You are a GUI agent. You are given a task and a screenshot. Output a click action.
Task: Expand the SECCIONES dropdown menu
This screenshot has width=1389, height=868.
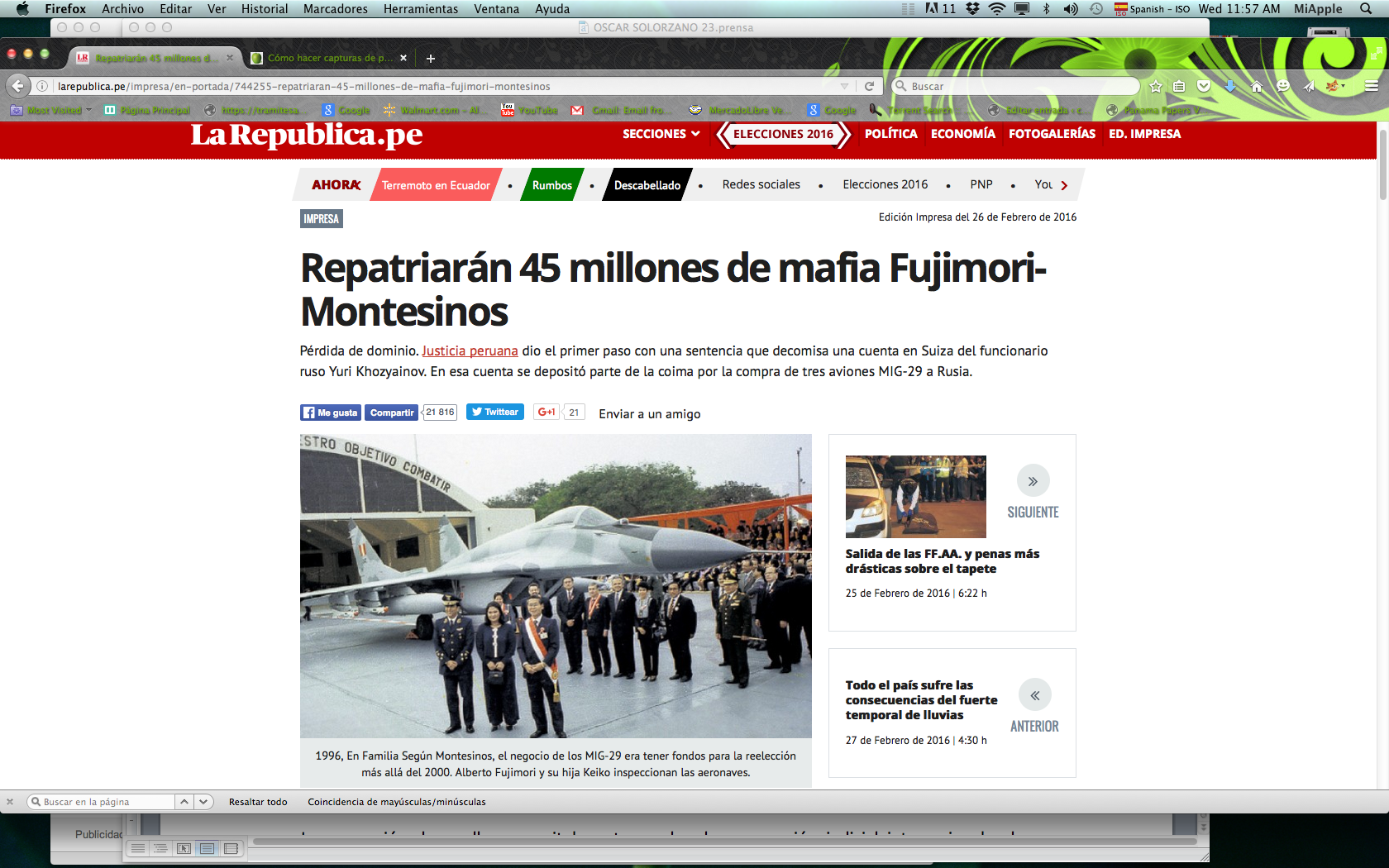click(x=661, y=134)
